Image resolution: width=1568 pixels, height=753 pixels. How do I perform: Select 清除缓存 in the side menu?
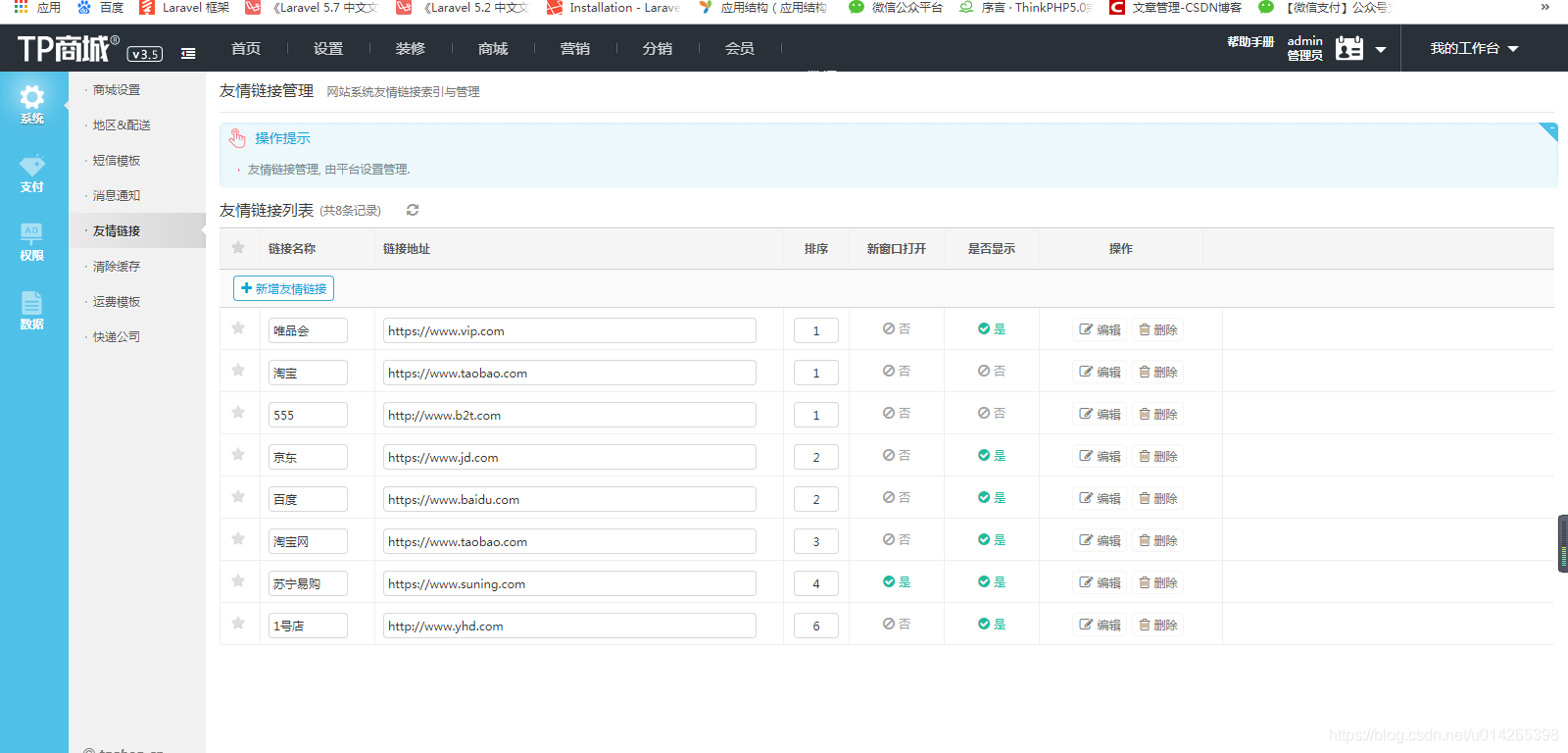point(117,267)
